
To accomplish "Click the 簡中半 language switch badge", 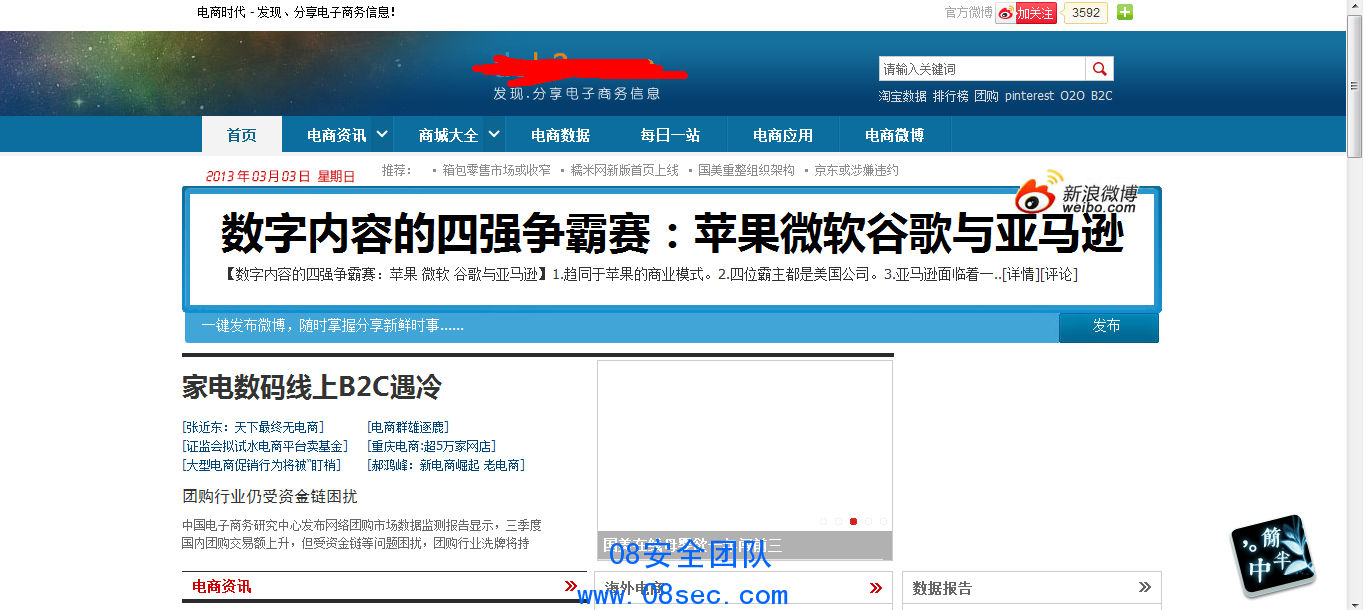I will (x=1272, y=555).
